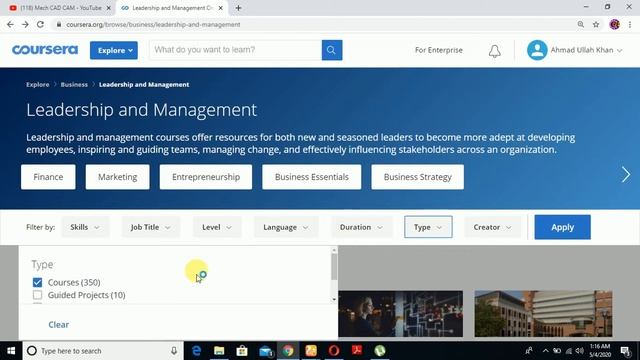Click the Windows taskbar search box
Viewport: 640px width, 360px height.
coord(102,351)
